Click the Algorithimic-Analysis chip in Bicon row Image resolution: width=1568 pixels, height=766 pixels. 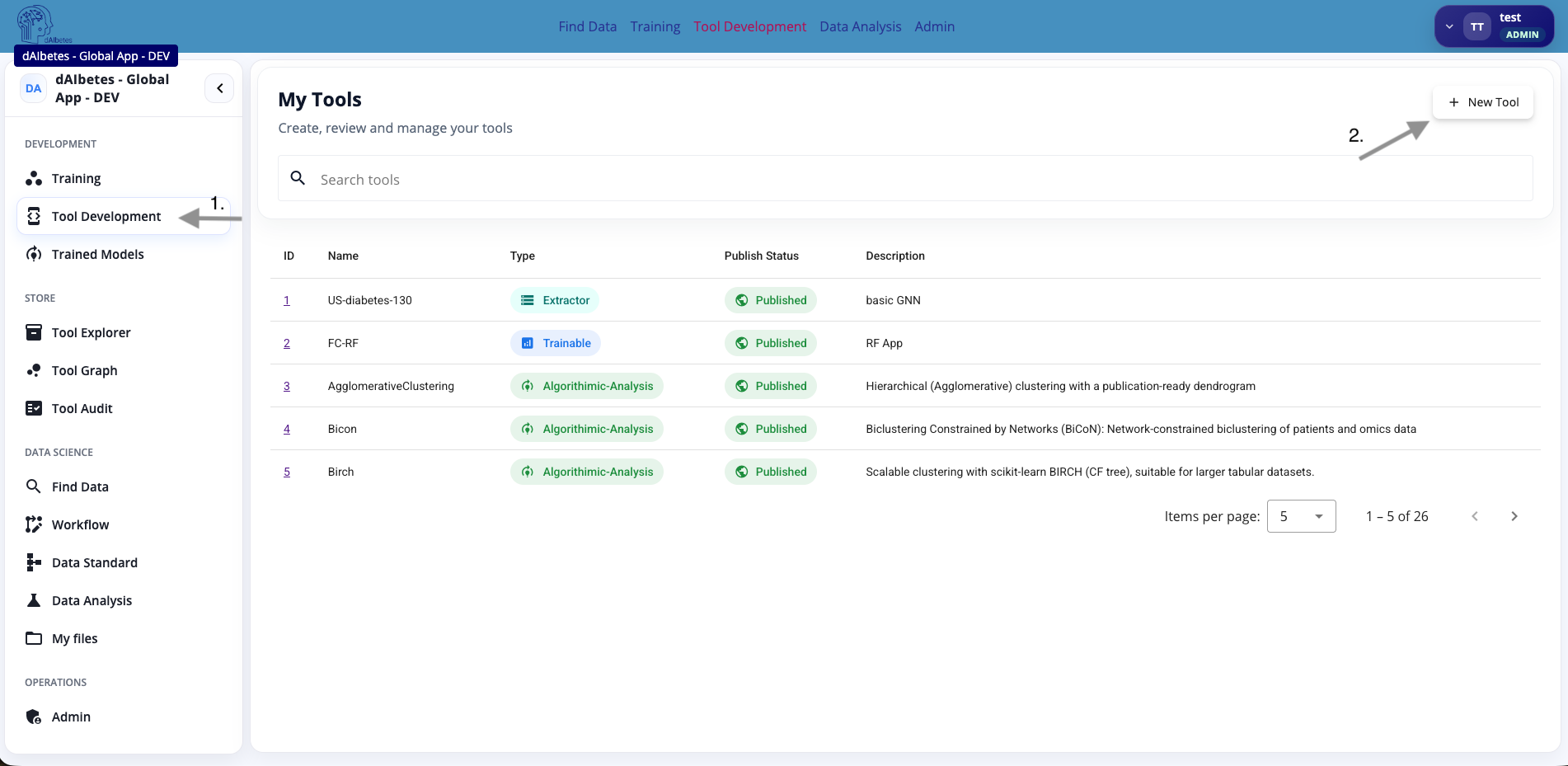[x=587, y=429]
